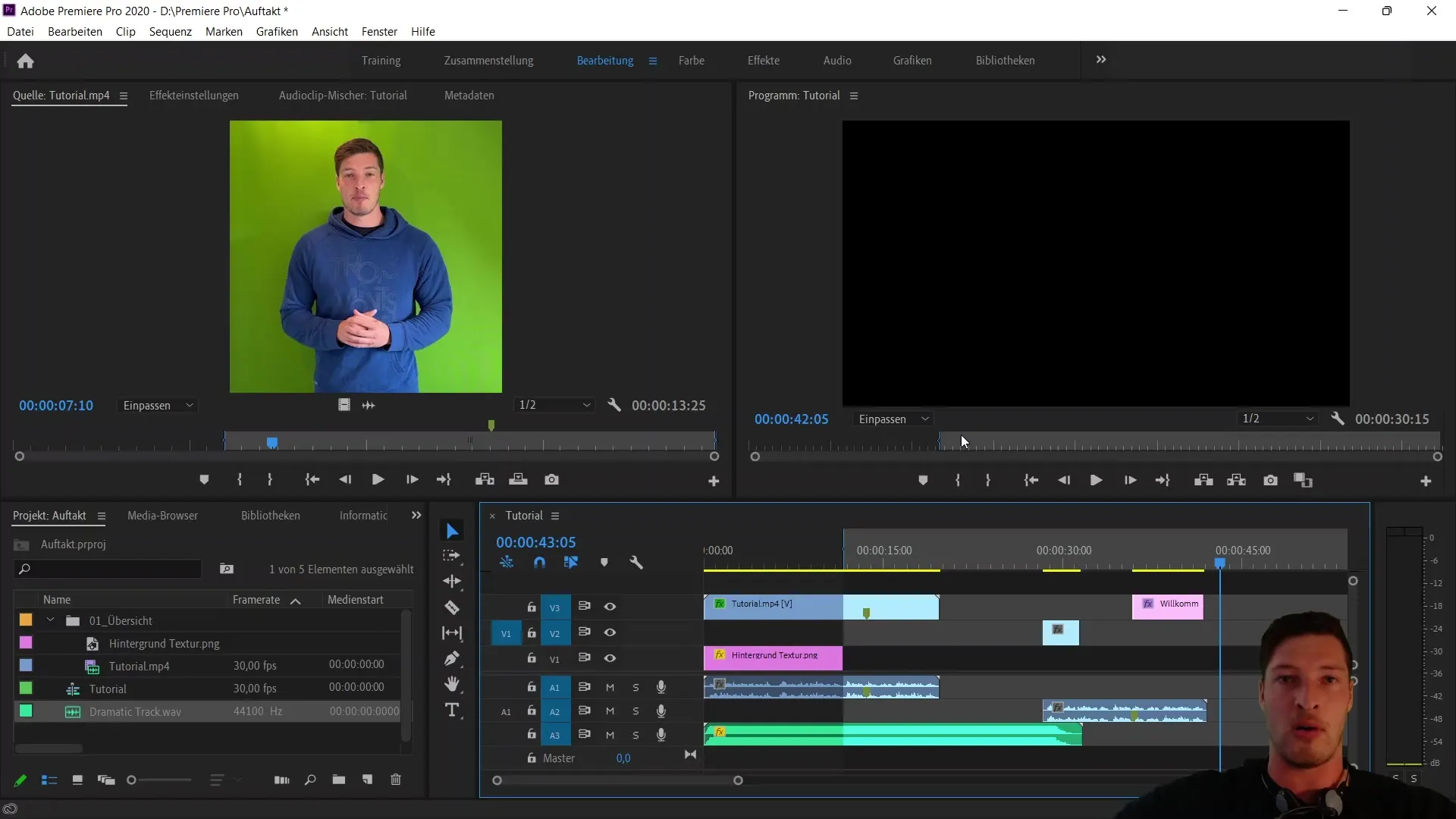The width and height of the screenshot is (1456, 819).
Task: Play the Program monitor sequence
Action: pyautogui.click(x=1096, y=480)
